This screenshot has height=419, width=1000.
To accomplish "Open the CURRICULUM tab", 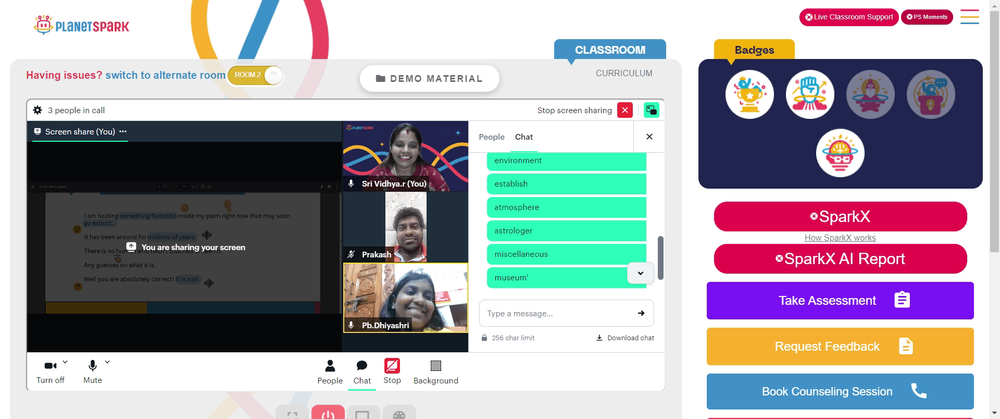I will (624, 73).
